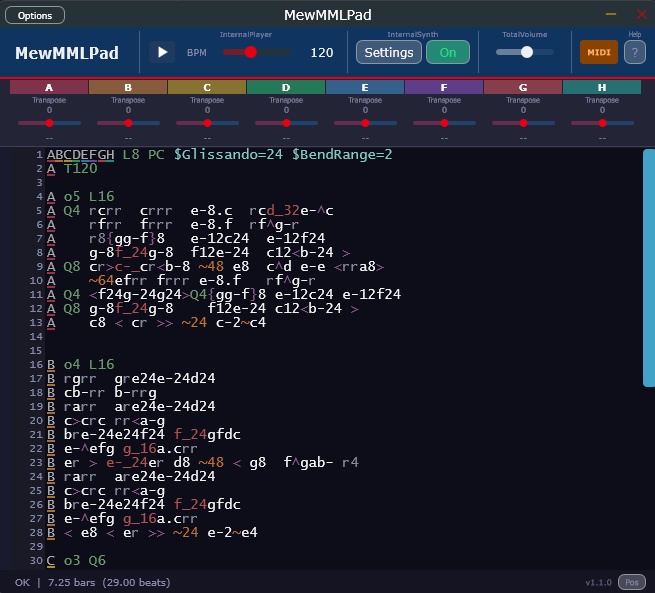Click '~24 e-2~e4' on line 28
655x593 pixels.
[x=215, y=532]
